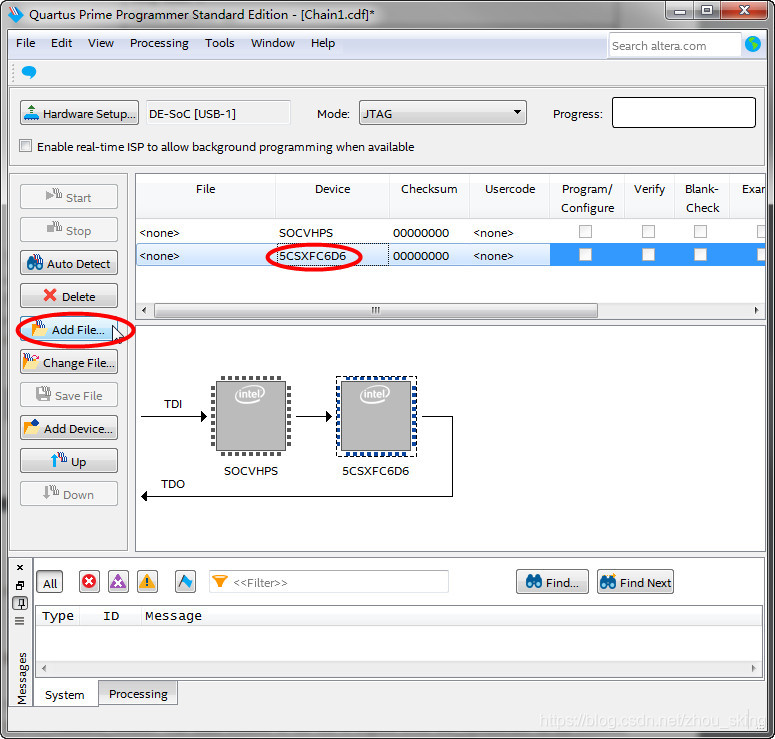
Task: Check Program/Configure for SOCVHPS row
Action: [585, 231]
